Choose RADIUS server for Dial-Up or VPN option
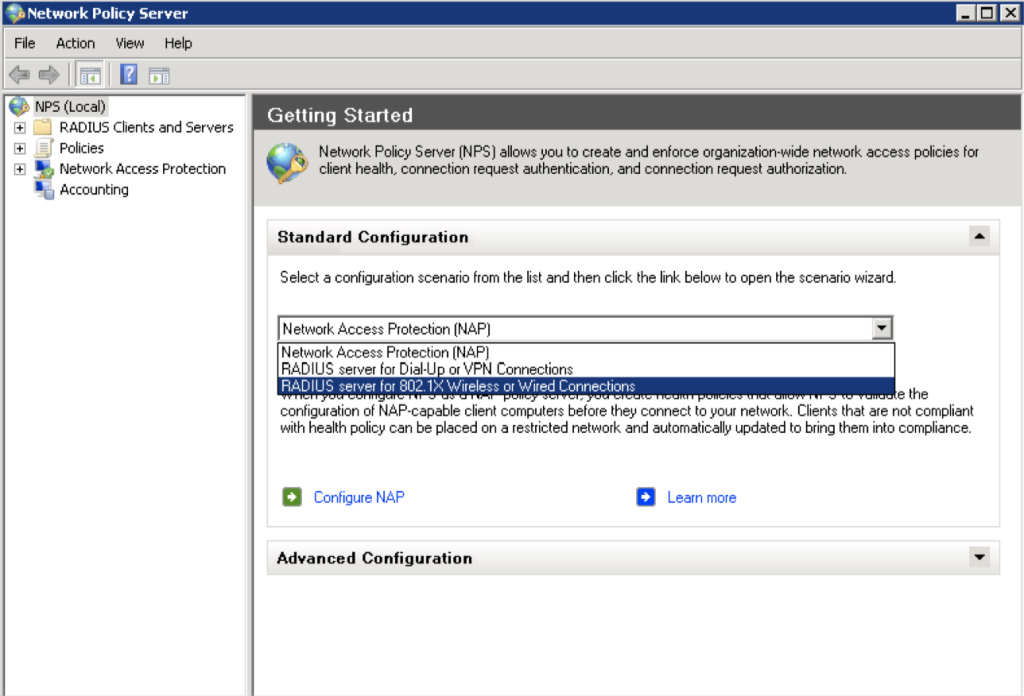Viewport: 1024px width, 696px height. [586, 369]
